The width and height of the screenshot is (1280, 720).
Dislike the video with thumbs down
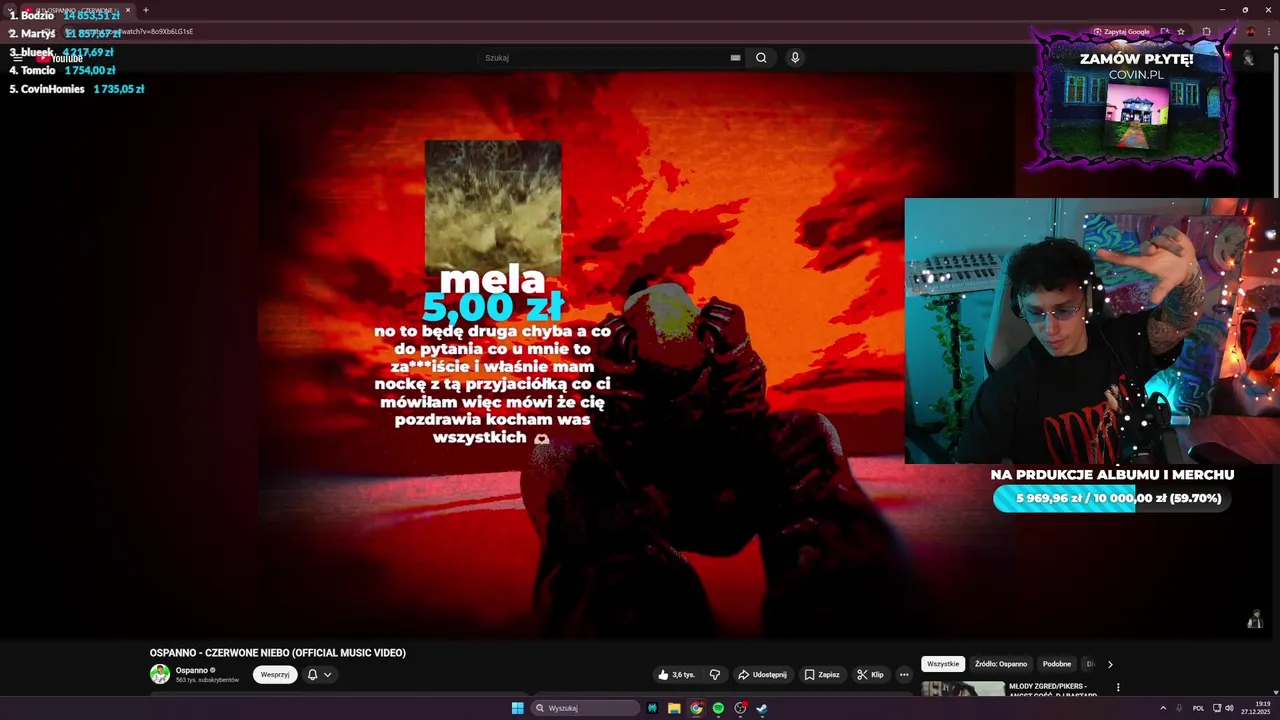[715, 675]
